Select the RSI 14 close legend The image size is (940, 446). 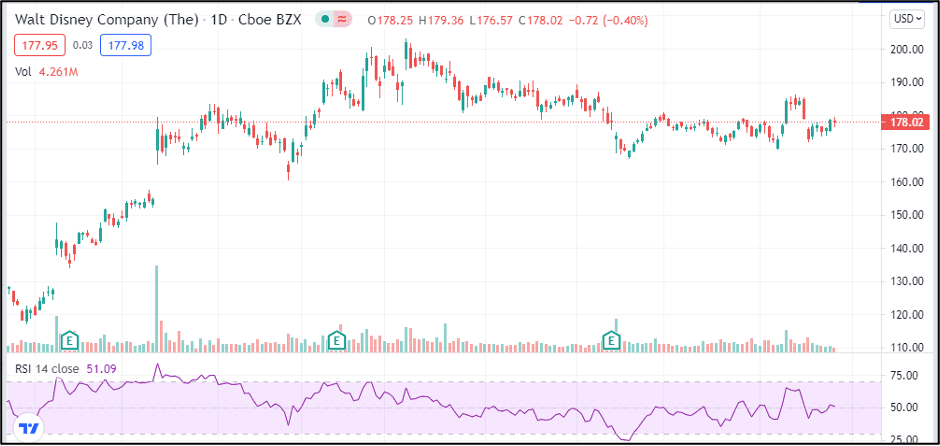click(x=47, y=369)
